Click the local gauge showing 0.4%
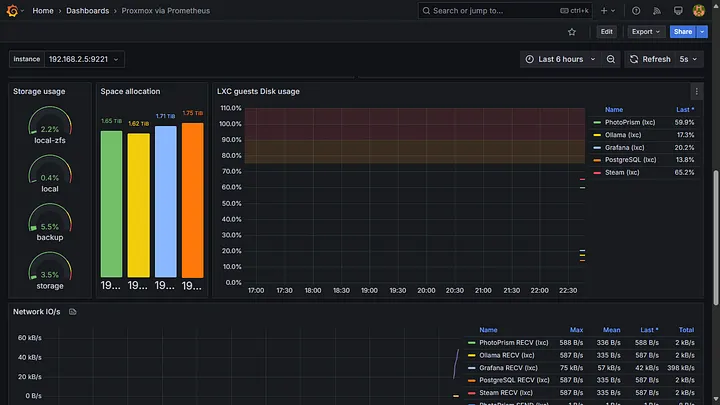The image size is (720, 405). pyautogui.click(x=50, y=173)
